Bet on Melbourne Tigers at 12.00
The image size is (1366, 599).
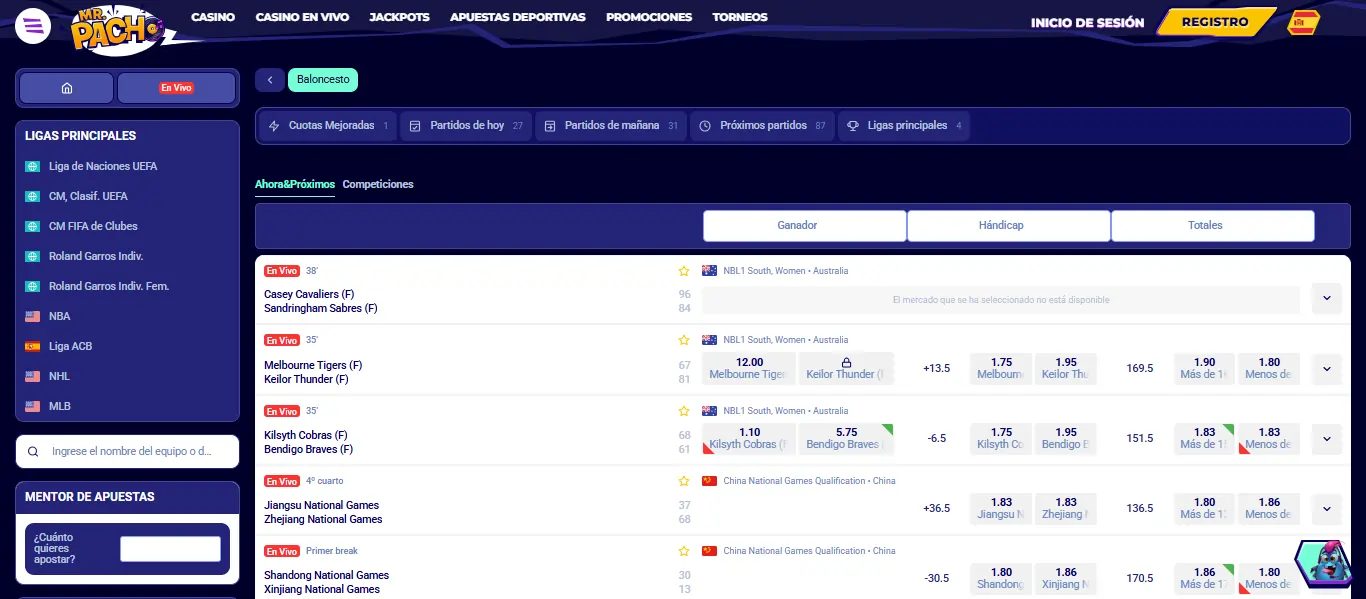click(749, 368)
